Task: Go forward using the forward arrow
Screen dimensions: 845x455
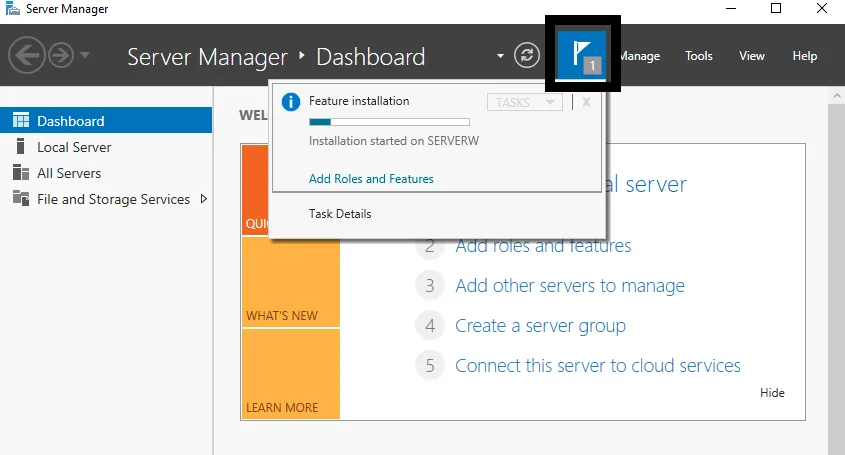Action: (x=61, y=55)
